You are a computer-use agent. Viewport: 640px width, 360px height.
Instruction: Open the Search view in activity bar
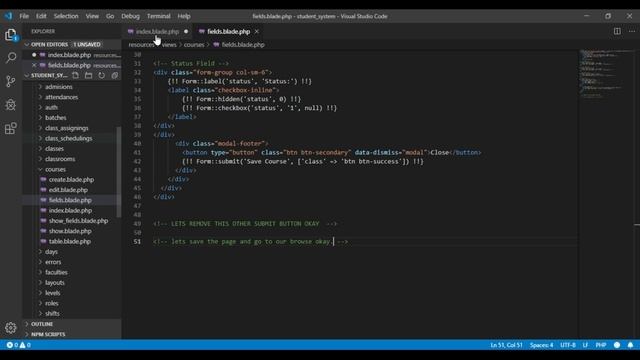pyautogui.click(x=11, y=58)
